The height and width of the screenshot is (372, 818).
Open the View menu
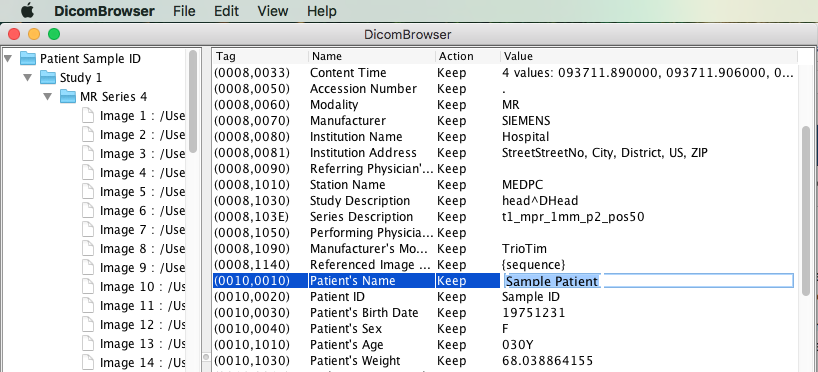coord(273,11)
